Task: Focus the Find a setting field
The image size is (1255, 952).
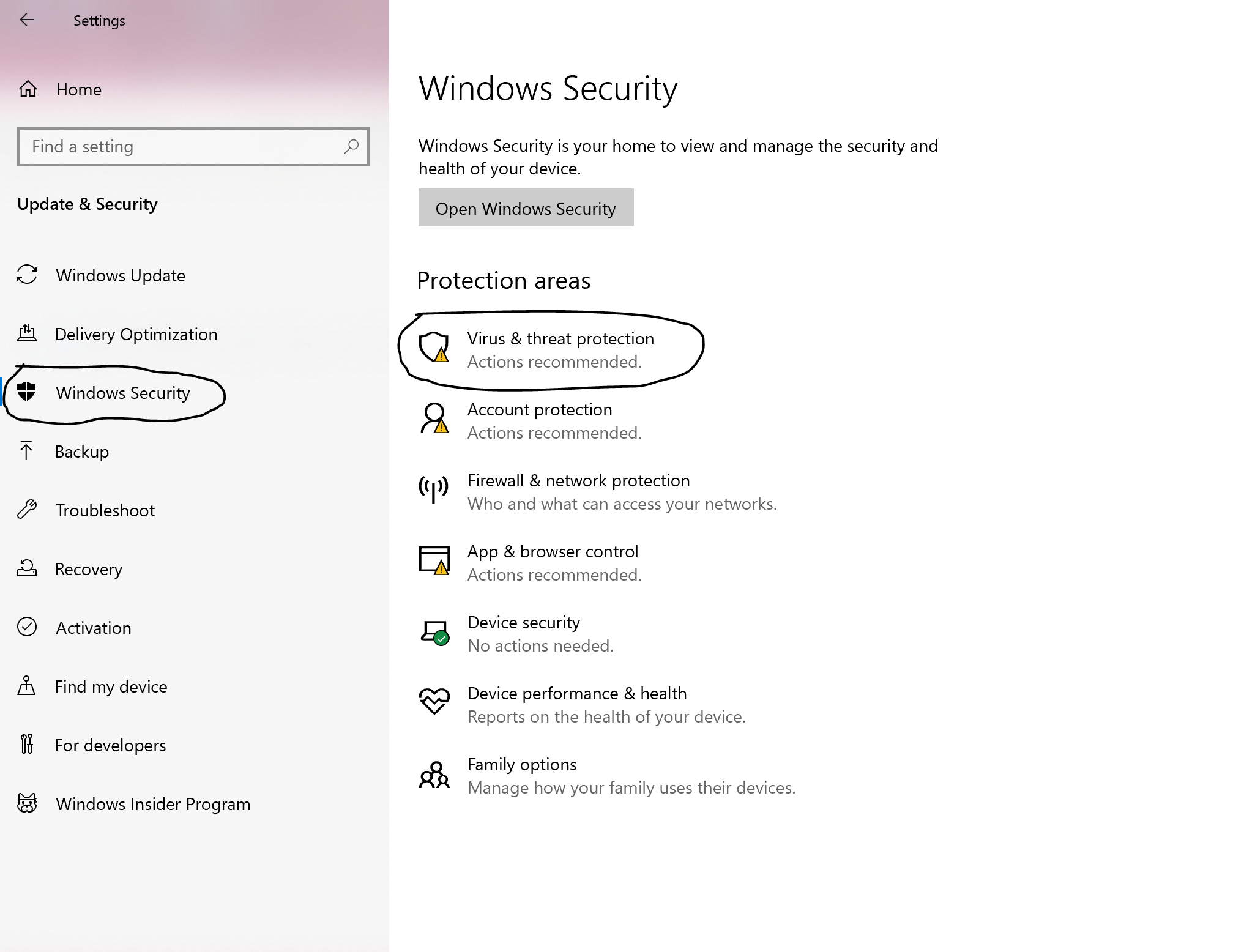Action: pos(193,147)
